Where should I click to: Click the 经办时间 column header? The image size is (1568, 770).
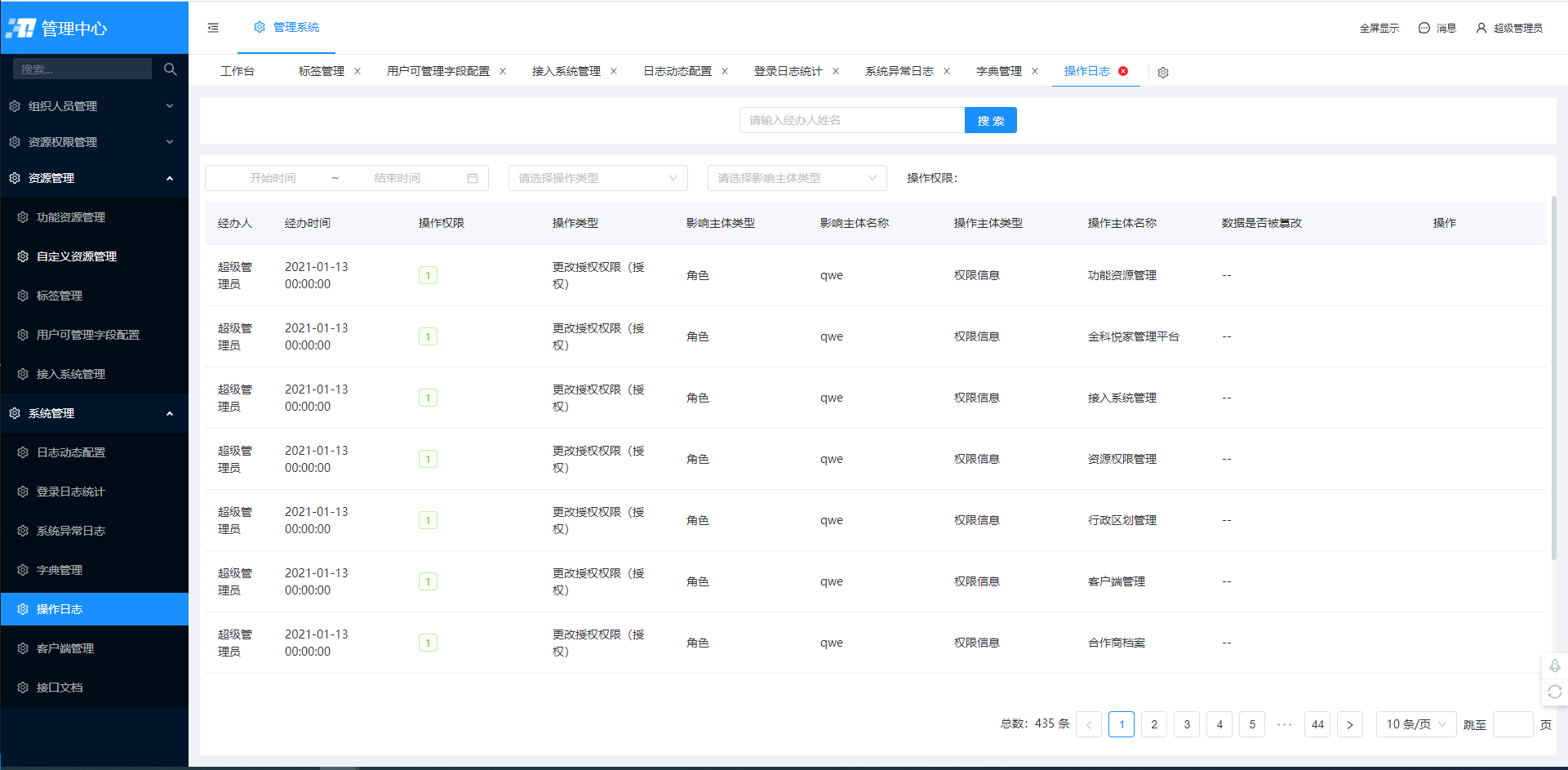click(x=308, y=223)
